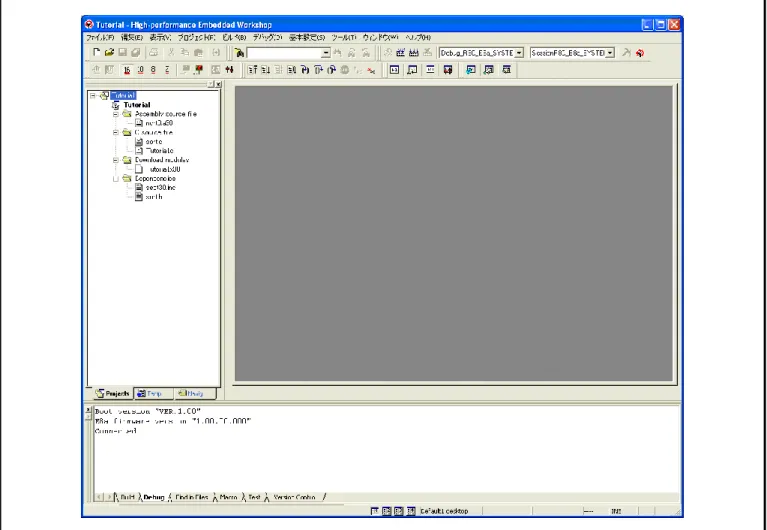Open the red Status view icon
Image resolution: width=767 pixels, height=530 pixels.
448,70
